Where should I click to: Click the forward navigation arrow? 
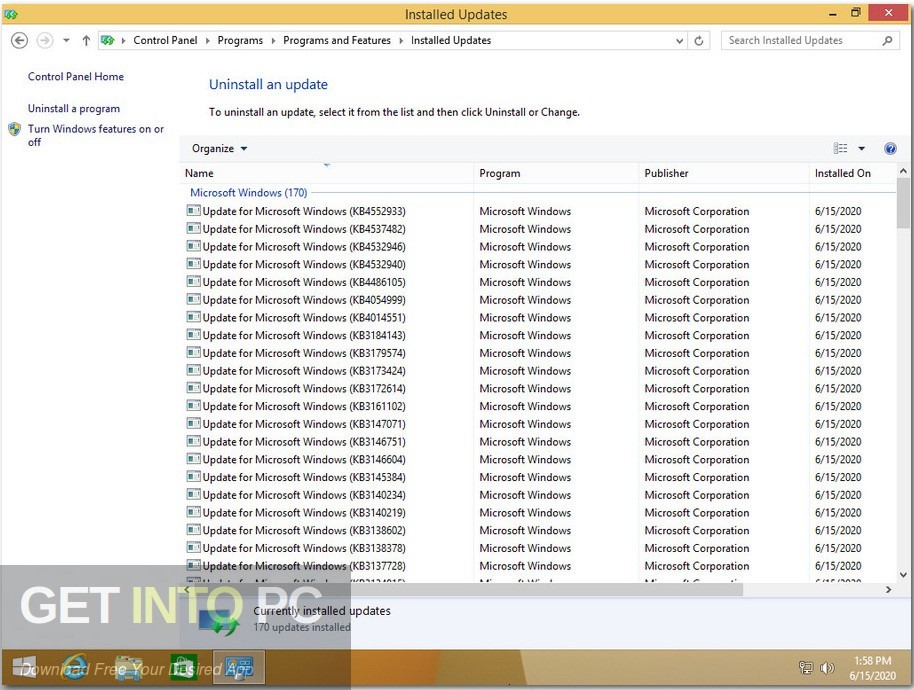[44, 40]
